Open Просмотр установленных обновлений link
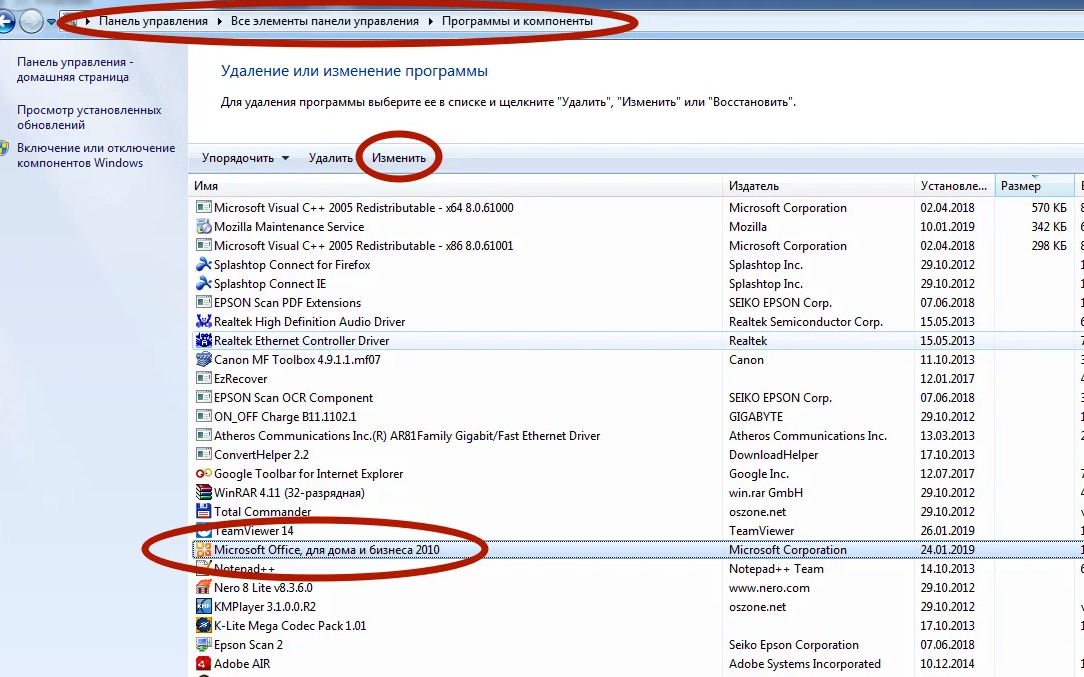The image size is (1084, 677). tap(89, 117)
